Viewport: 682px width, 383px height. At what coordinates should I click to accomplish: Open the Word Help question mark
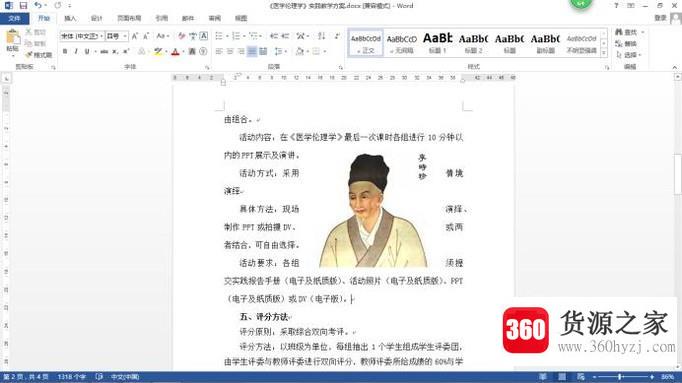point(616,6)
